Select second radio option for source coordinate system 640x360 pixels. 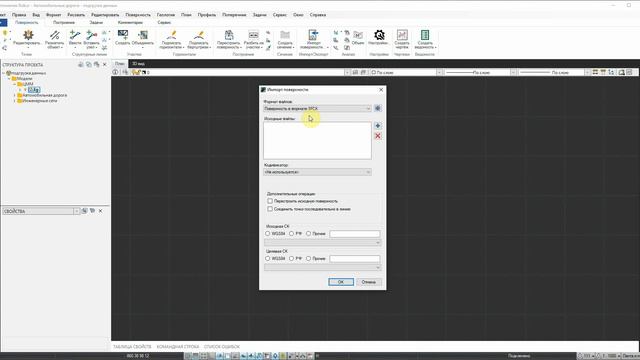pos(291,233)
